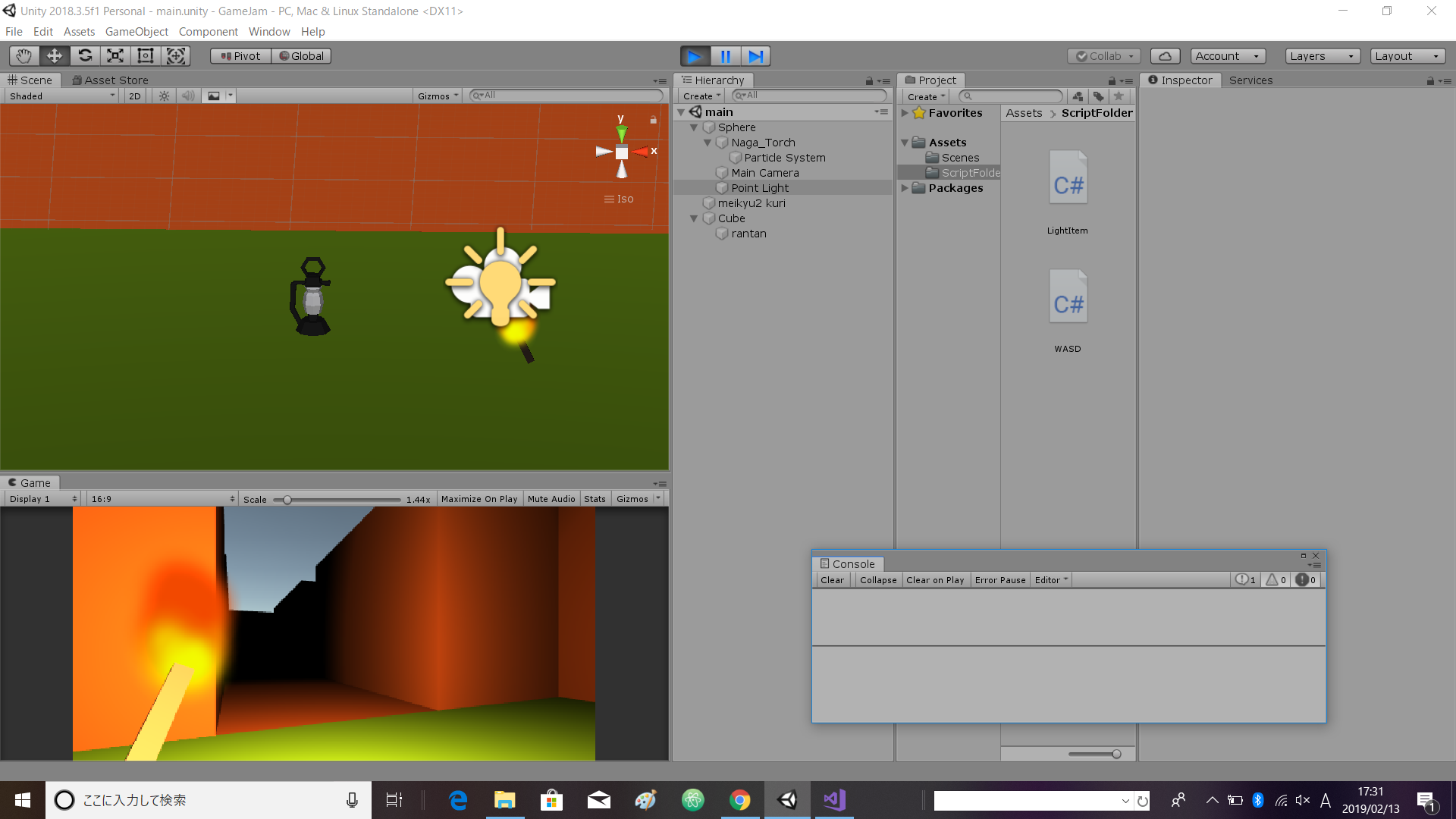
Task: Collapse the Naga_Torch hierarchy item
Action: [x=708, y=143]
